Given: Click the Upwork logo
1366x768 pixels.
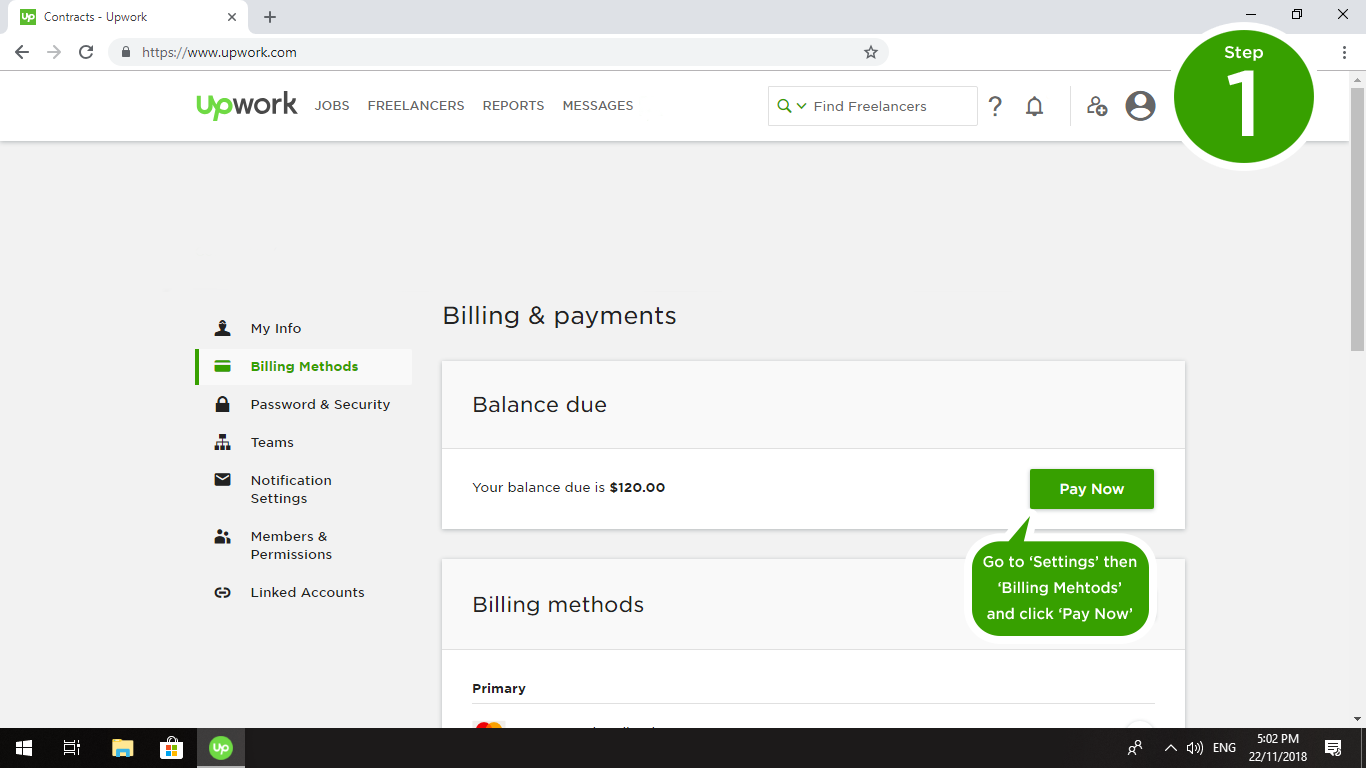Looking at the screenshot, I should coord(247,105).
